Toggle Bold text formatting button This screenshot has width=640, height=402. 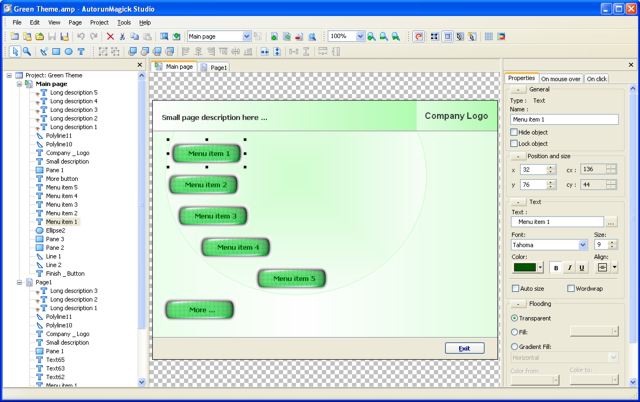point(556,267)
